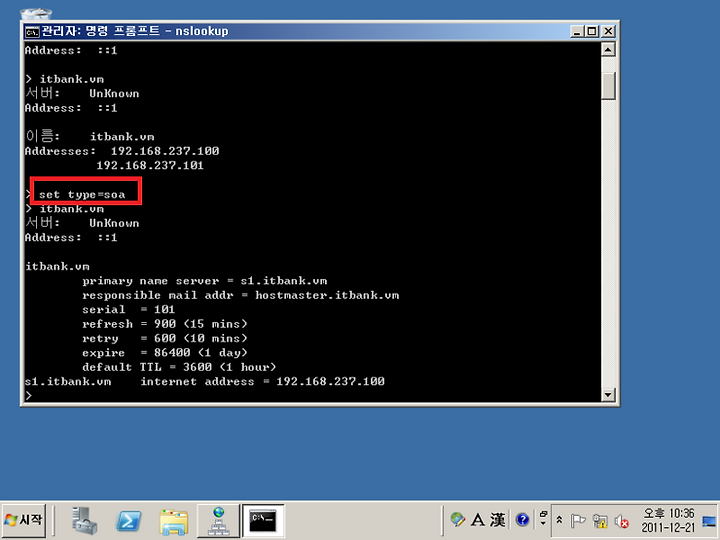Open Windows Explorer folder icon in taskbar

174,522
